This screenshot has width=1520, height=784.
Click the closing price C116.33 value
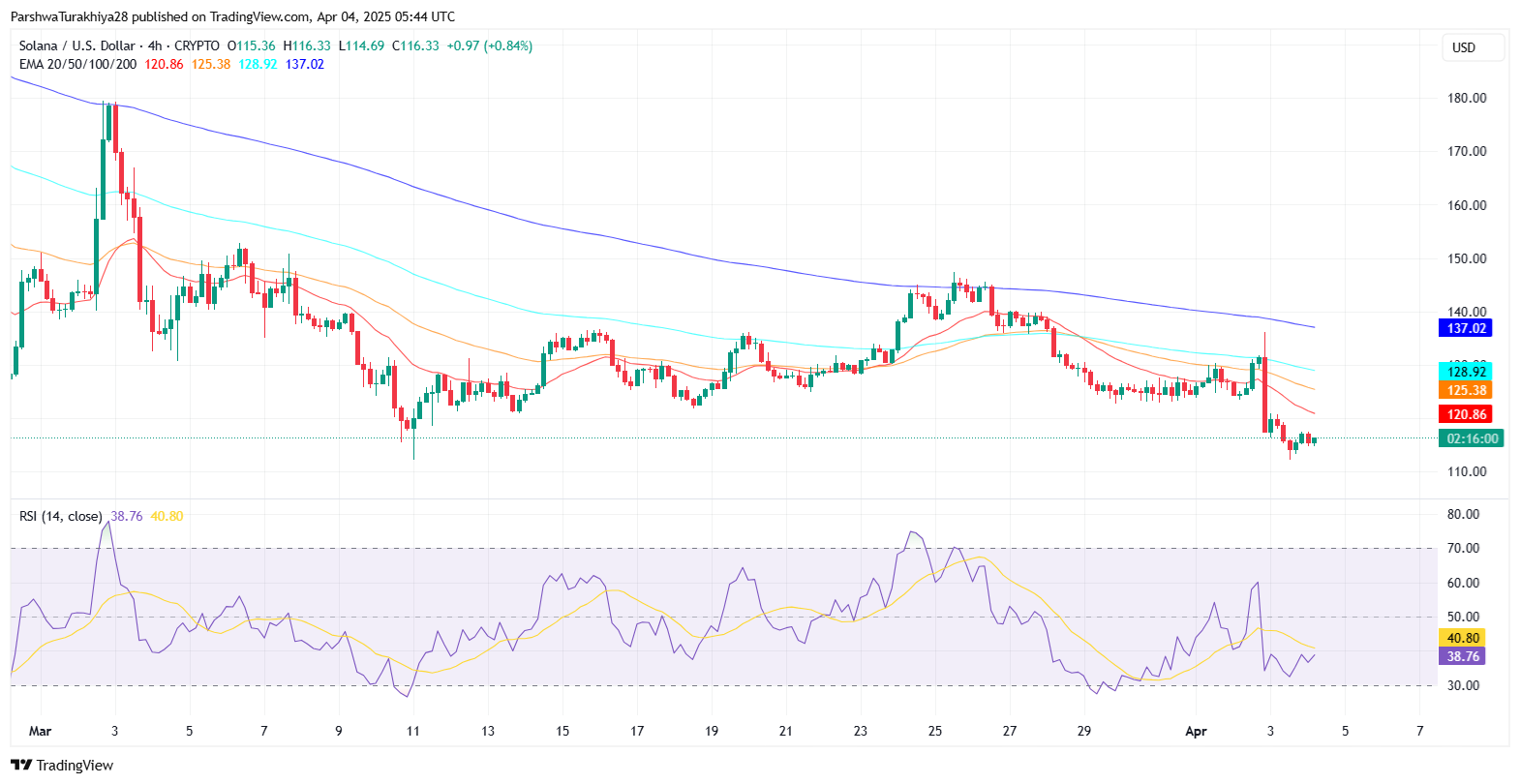pyautogui.click(x=415, y=45)
